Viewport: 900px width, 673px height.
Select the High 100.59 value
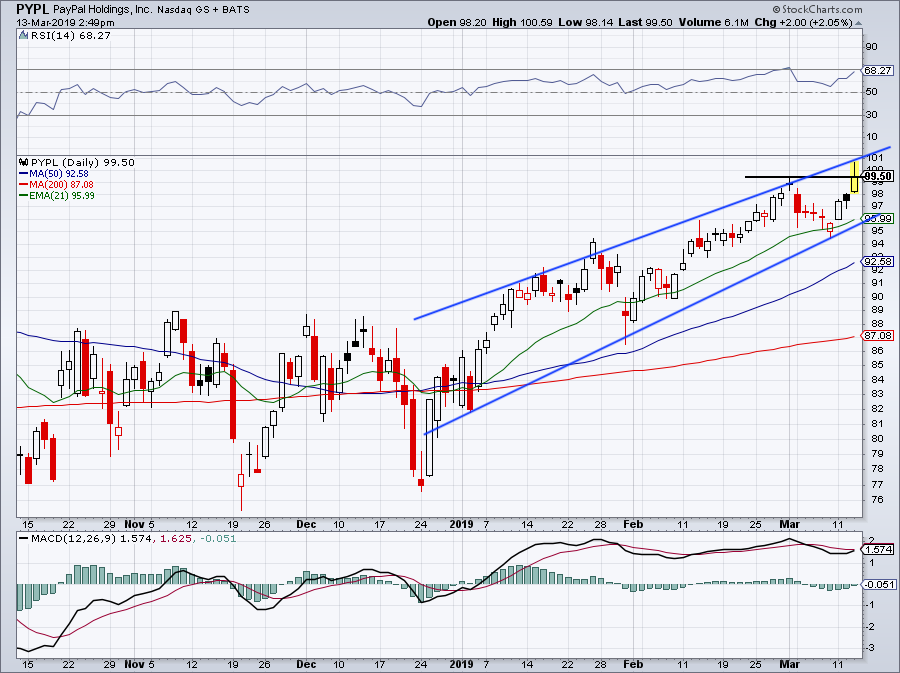[522, 22]
